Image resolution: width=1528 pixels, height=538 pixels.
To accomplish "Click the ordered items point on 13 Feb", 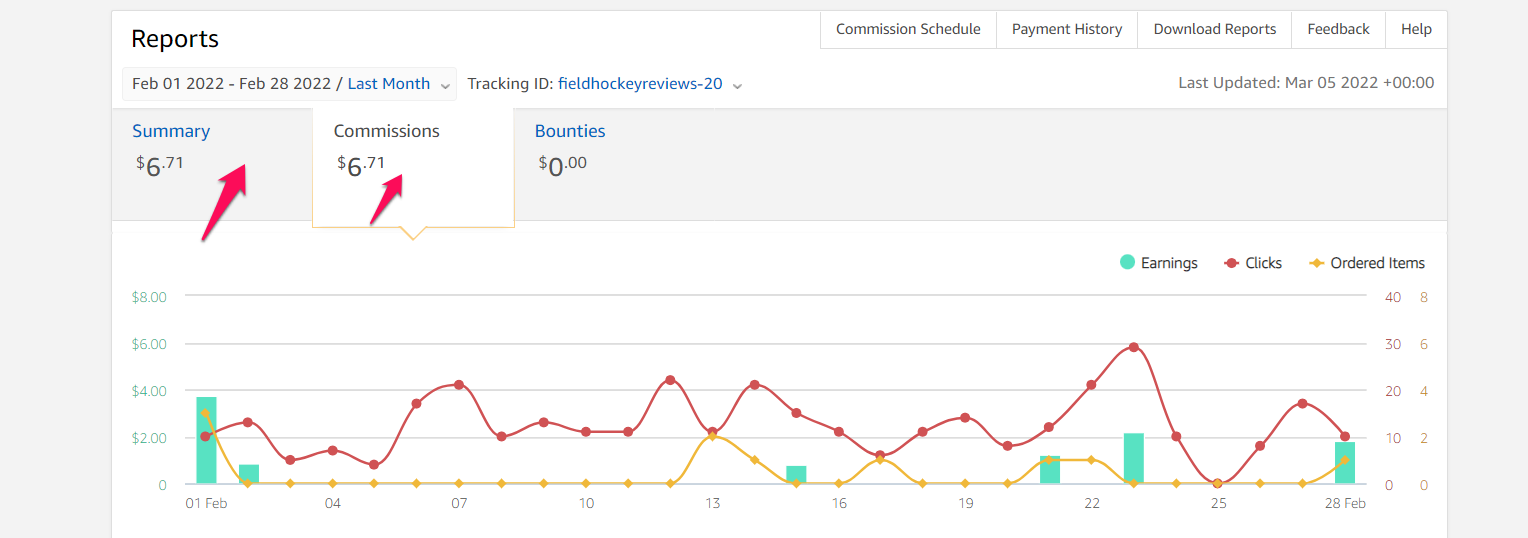I will click(x=712, y=437).
